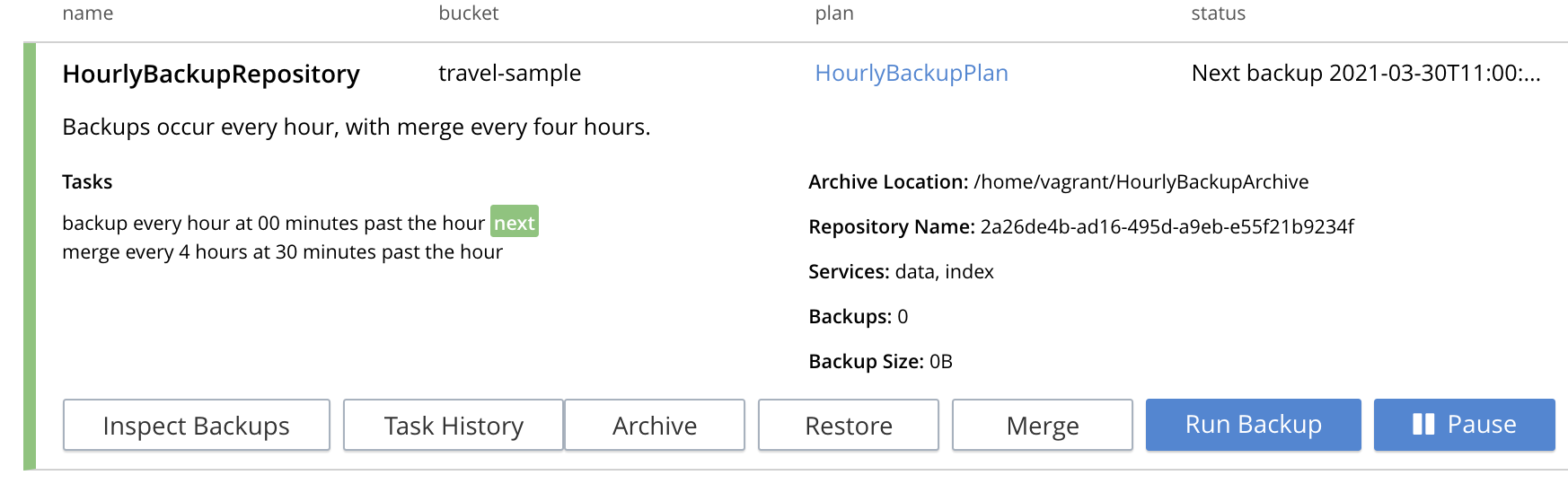1568x493 pixels.
Task: Open the HourlyBackupPlan link
Action: point(911,73)
